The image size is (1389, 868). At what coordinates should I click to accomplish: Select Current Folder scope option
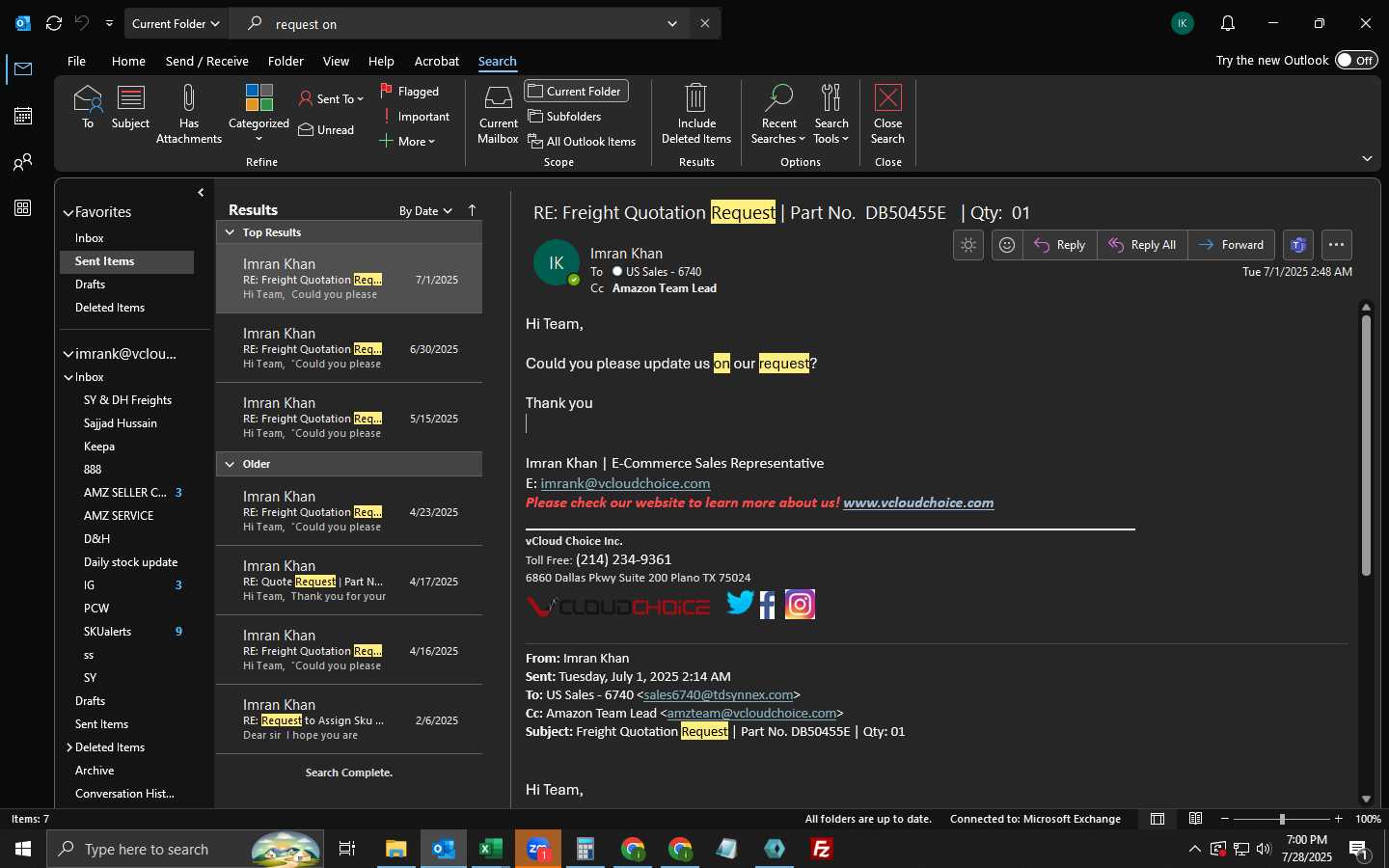pyautogui.click(x=577, y=91)
